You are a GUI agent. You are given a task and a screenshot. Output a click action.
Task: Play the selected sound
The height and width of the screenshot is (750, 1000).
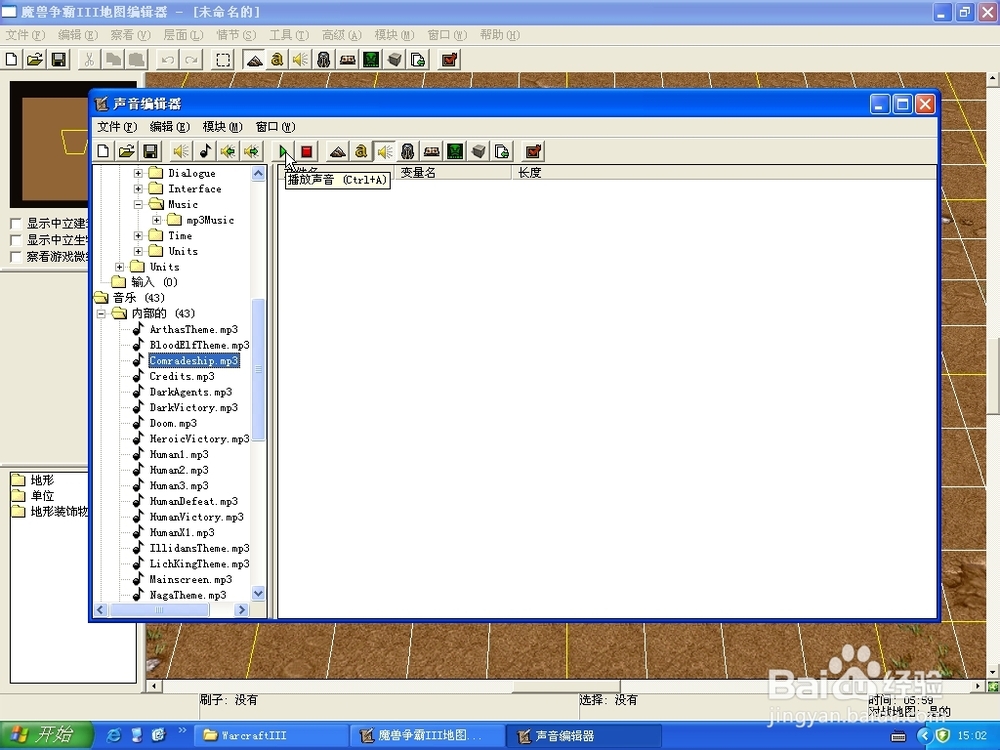(x=283, y=151)
